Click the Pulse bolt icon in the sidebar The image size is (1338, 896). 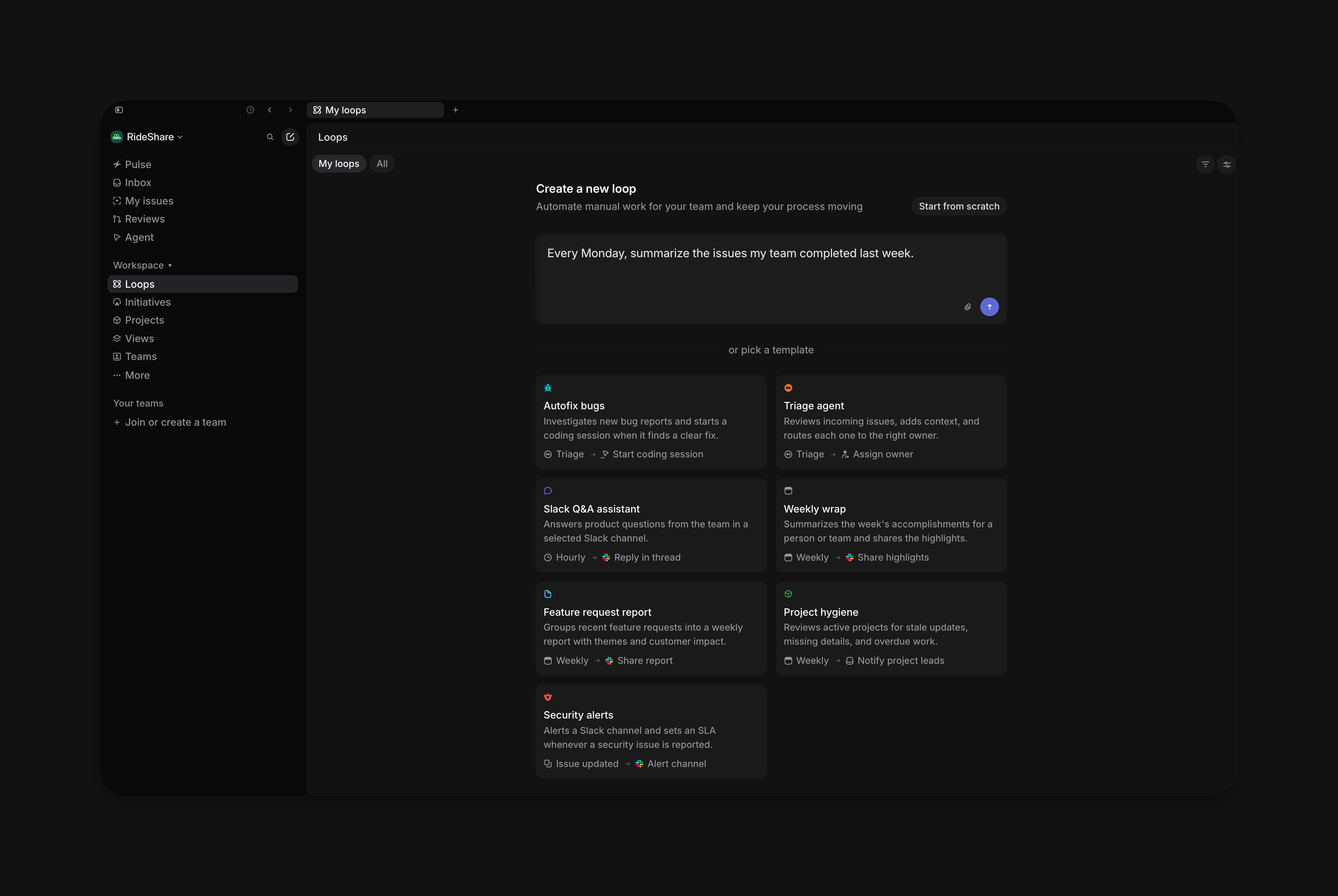pyautogui.click(x=117, y=165)
